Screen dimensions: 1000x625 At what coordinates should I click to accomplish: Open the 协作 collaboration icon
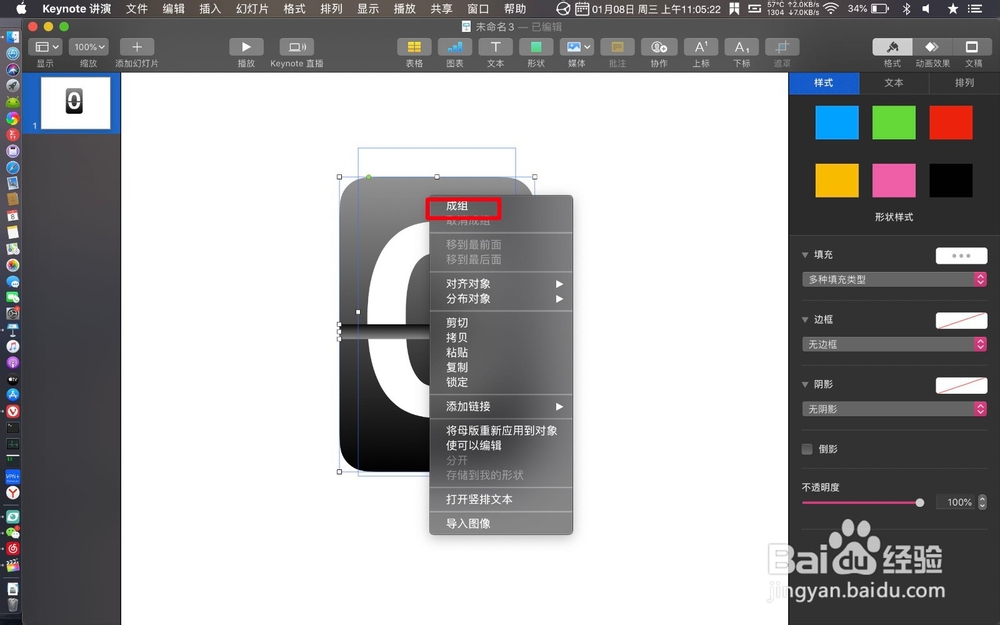coord(660,46)
